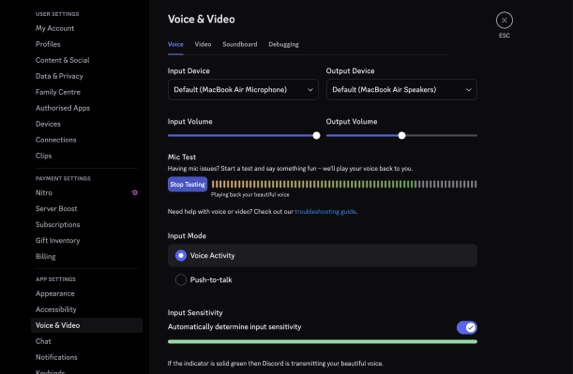Open Family Centre settings
The width and height of the screenshot is (573, 374).
click(x=58, y=92)
